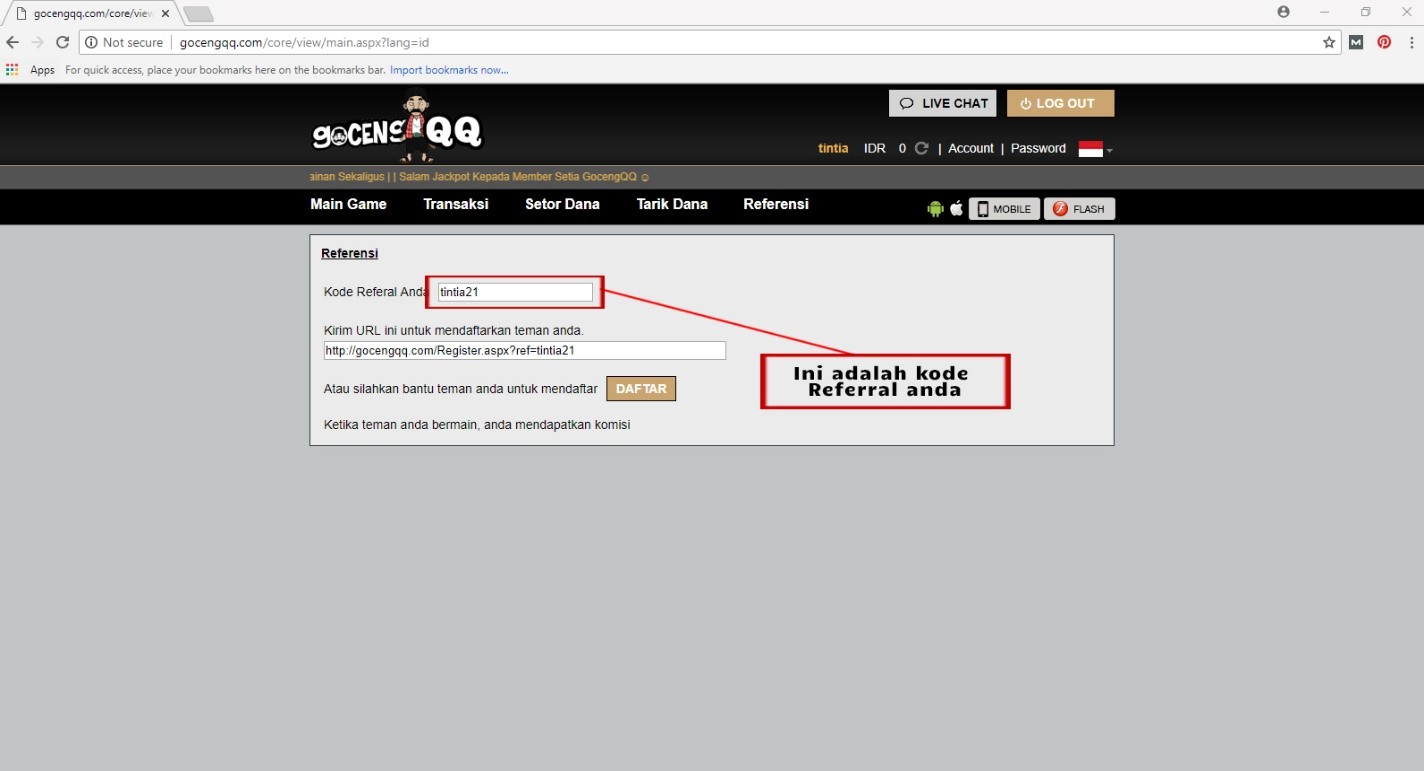
Task: Click the Apple iOS app icon
Action: [x=956, y=209]
